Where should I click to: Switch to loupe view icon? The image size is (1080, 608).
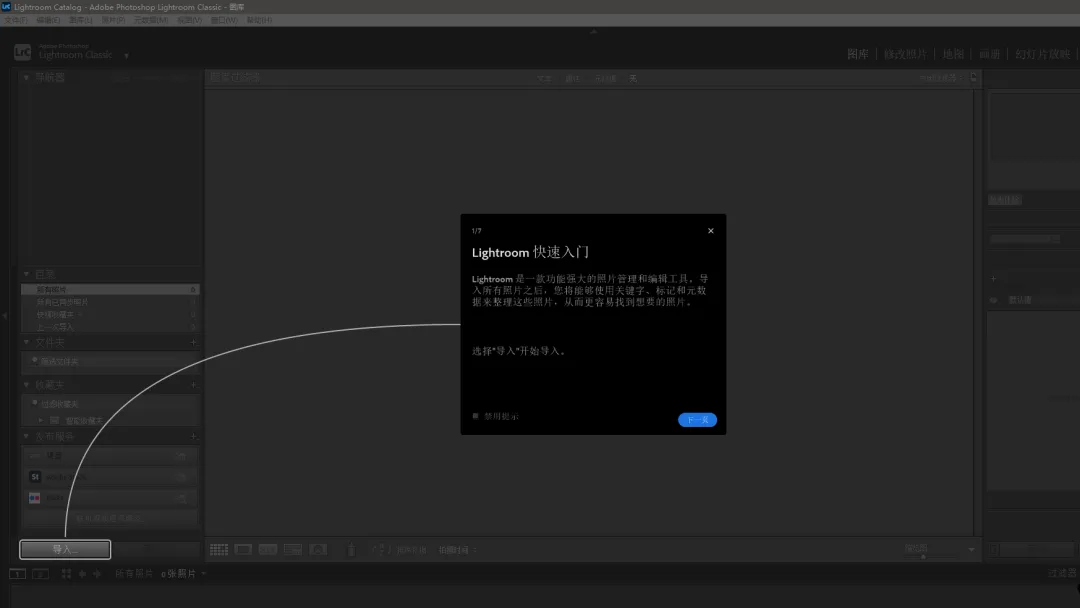click(x=243, y=549)
